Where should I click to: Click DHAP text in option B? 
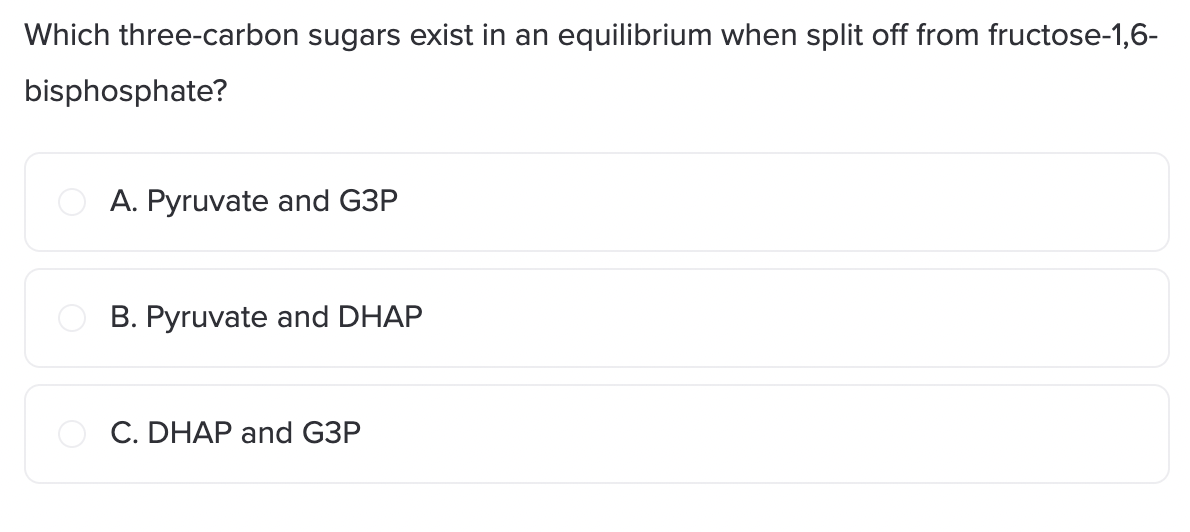click(x=379, y=317)
